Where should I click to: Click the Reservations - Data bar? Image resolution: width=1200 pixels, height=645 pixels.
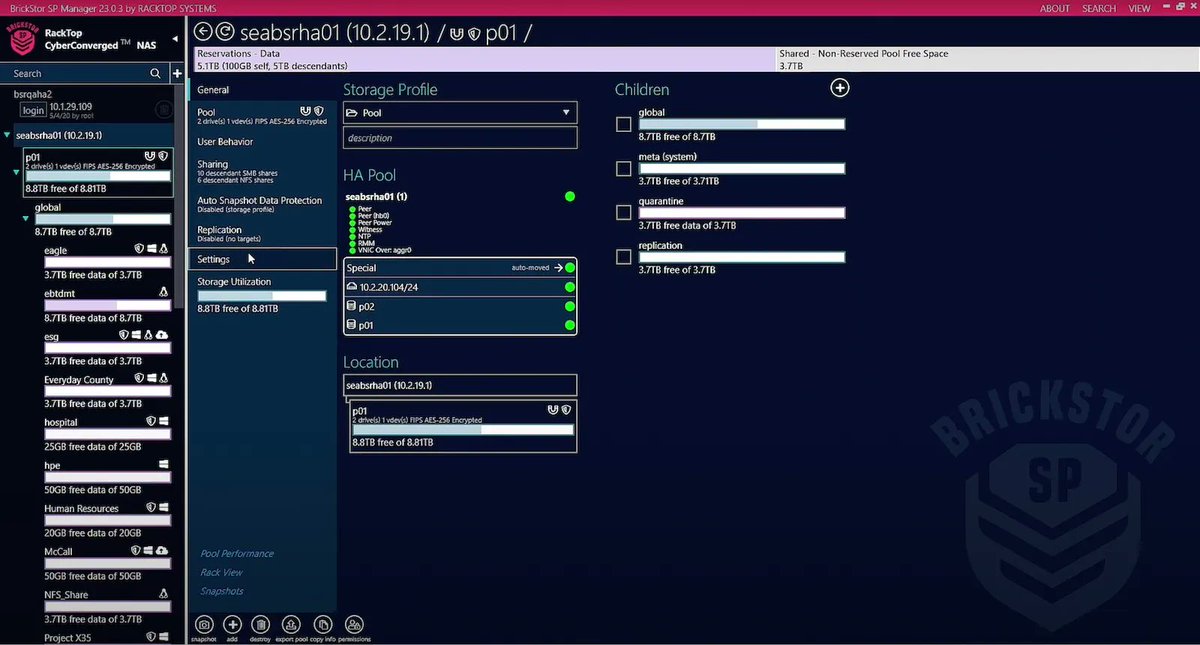(x=485, y=60)
